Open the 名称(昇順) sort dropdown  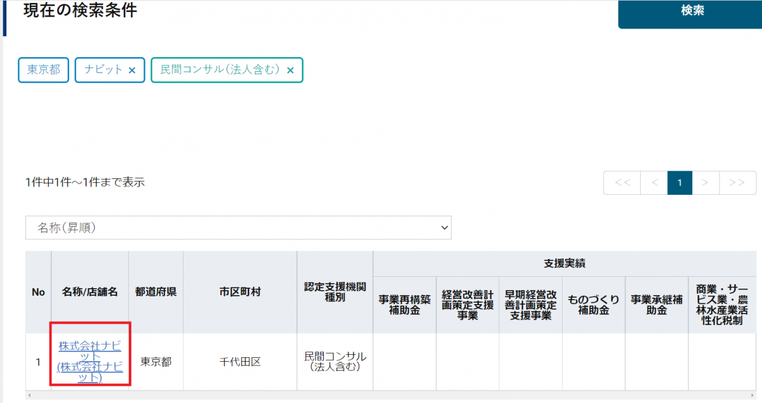[238, 228]
